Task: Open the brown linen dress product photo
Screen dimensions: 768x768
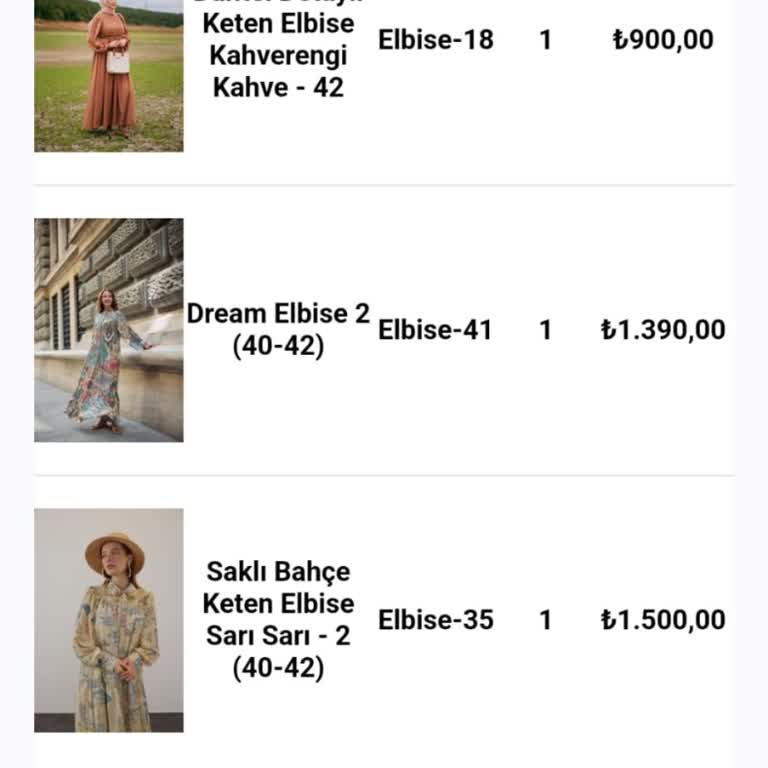Action: [x=109, y=75]
